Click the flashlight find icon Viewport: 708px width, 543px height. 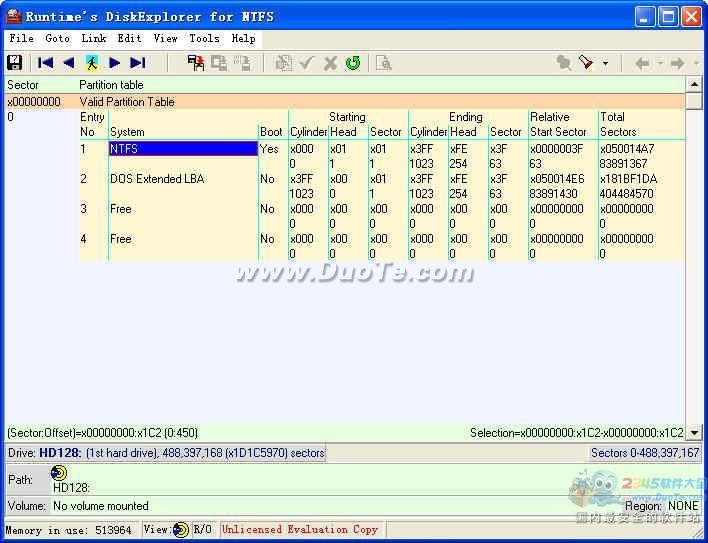(587, 63)
